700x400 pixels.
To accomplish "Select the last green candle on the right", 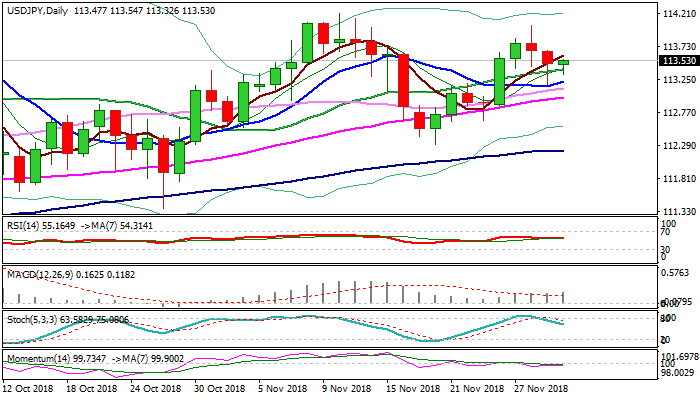I will coord(564,62).
